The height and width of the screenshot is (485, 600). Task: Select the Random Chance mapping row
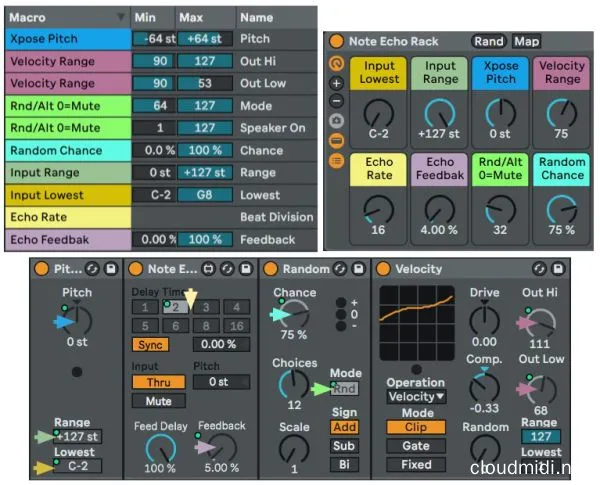(161, 150)
